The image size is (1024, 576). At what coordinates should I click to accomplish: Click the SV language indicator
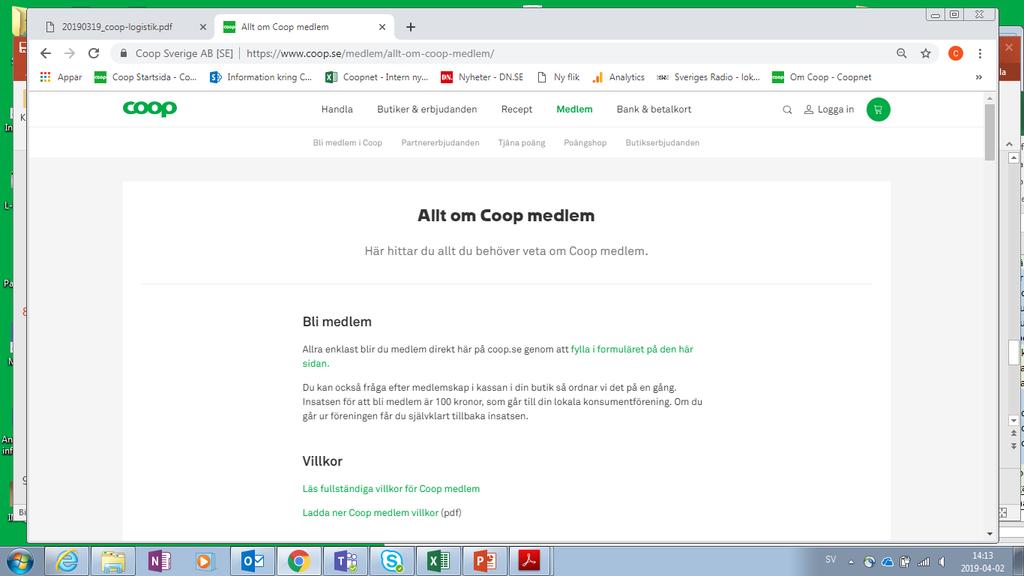pos(831,560)
